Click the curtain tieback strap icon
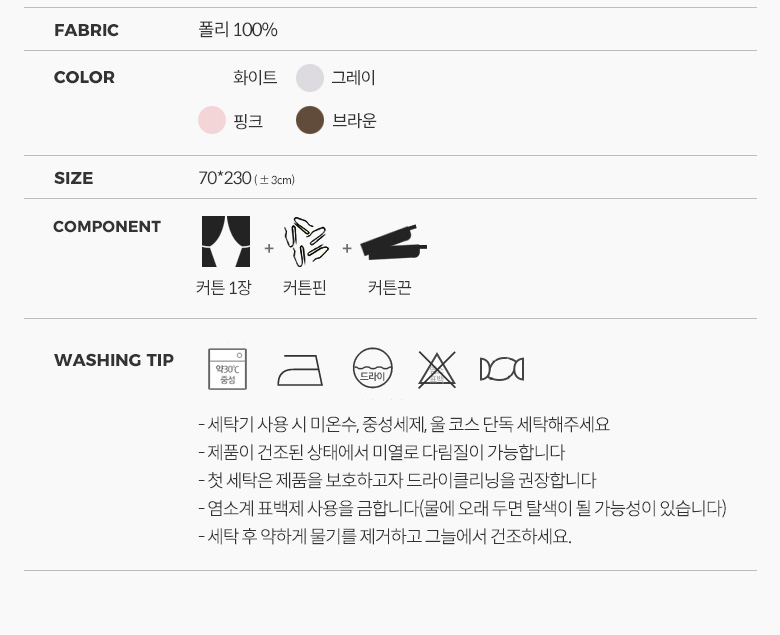 (393, 242)
